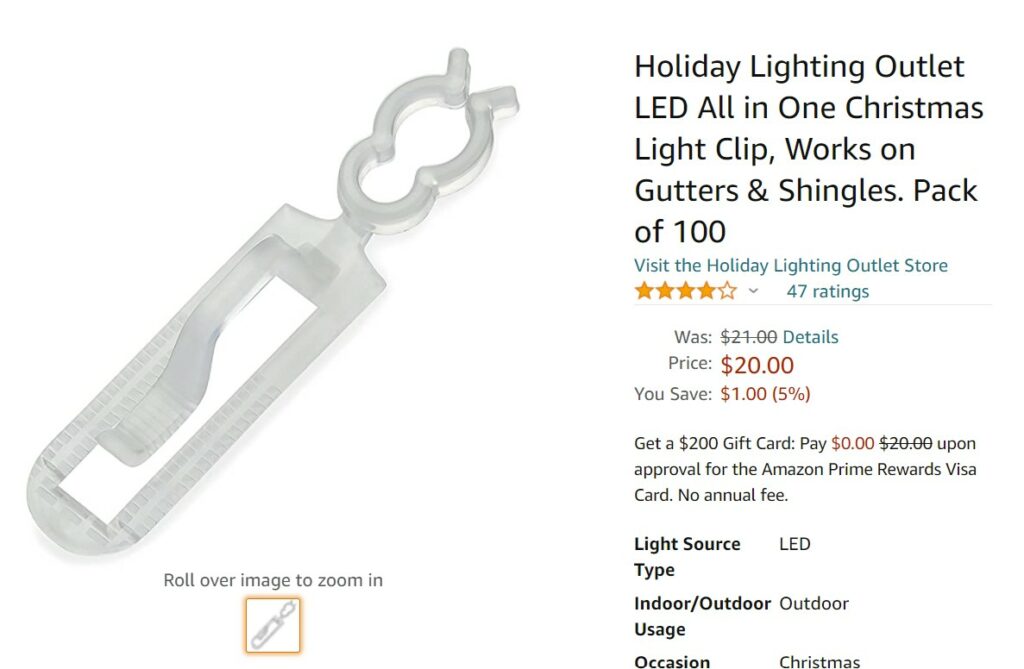Click the 'Roll over image to zoom in' text

[x=273, y=580]
